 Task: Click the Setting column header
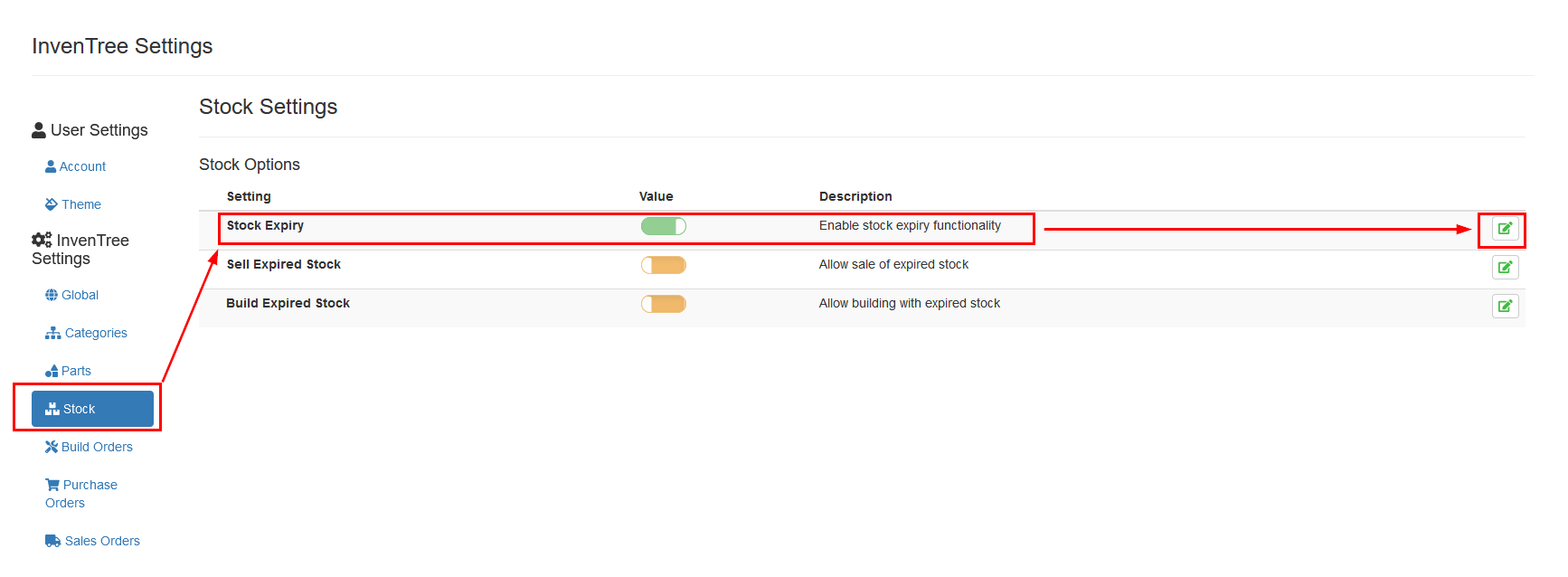pos(249,196)
